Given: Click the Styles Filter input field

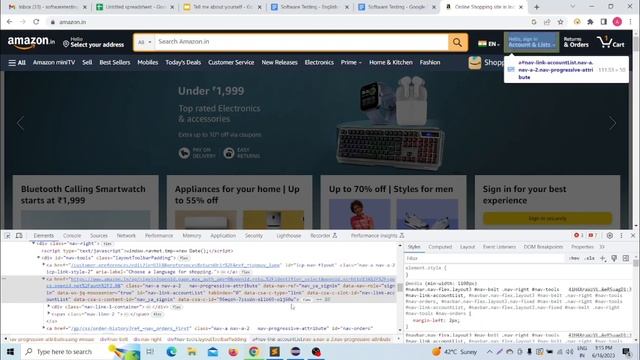Looking at the screenshot, I should 486,258.
